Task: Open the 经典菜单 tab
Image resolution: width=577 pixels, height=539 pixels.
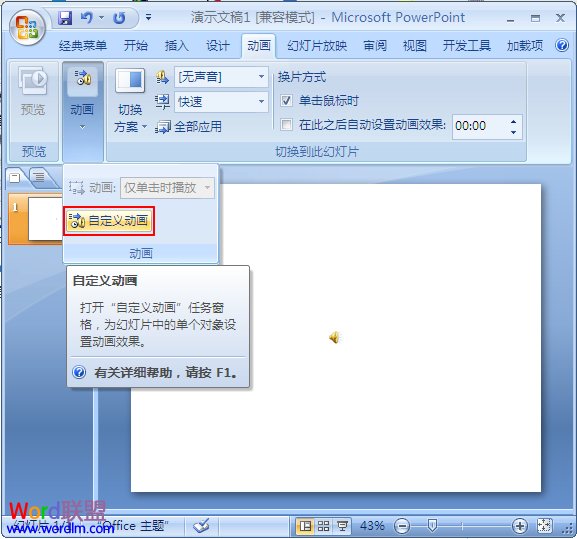Action: pyautogui.click(x=83, y=46)
